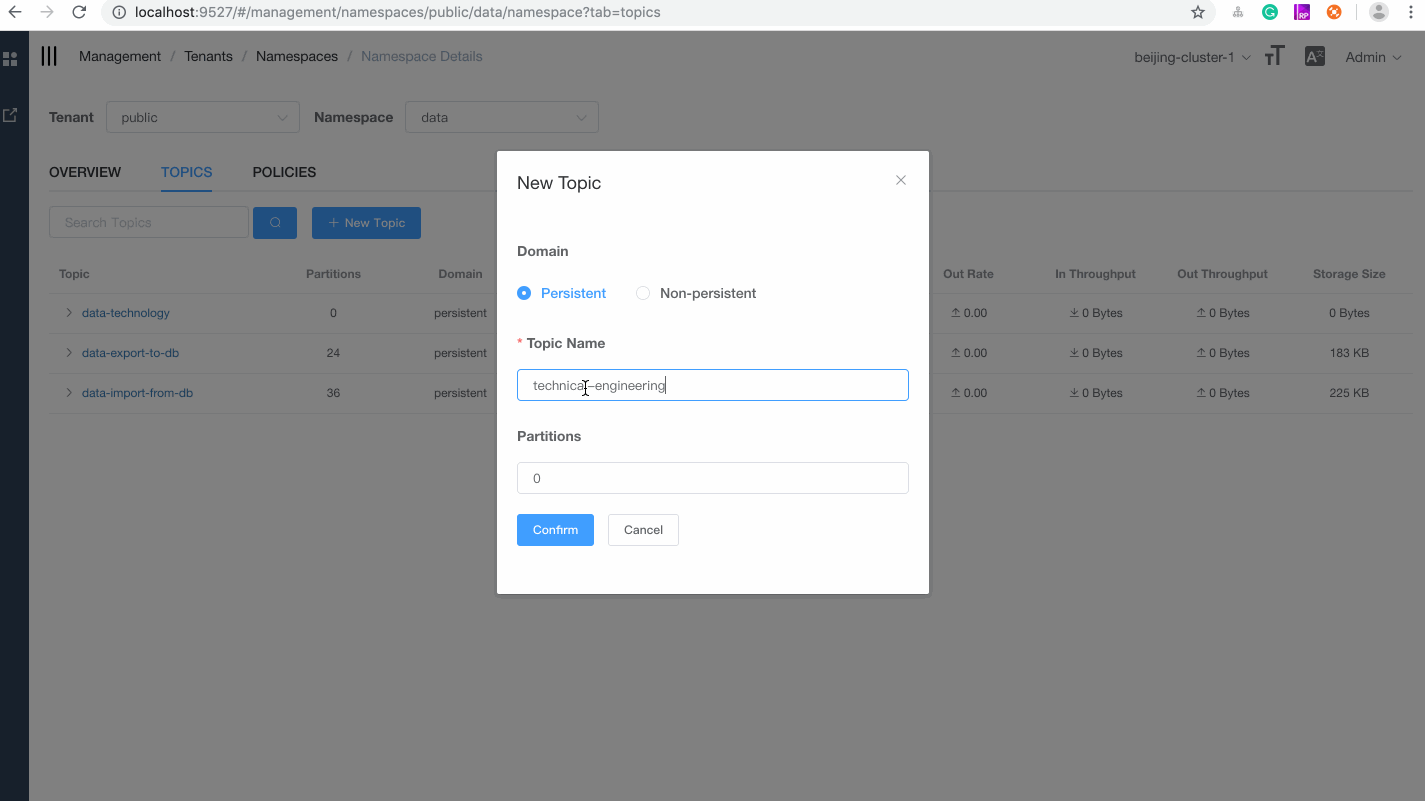Click the sidebar collapse hamburger icon

[x=48, y=56]
